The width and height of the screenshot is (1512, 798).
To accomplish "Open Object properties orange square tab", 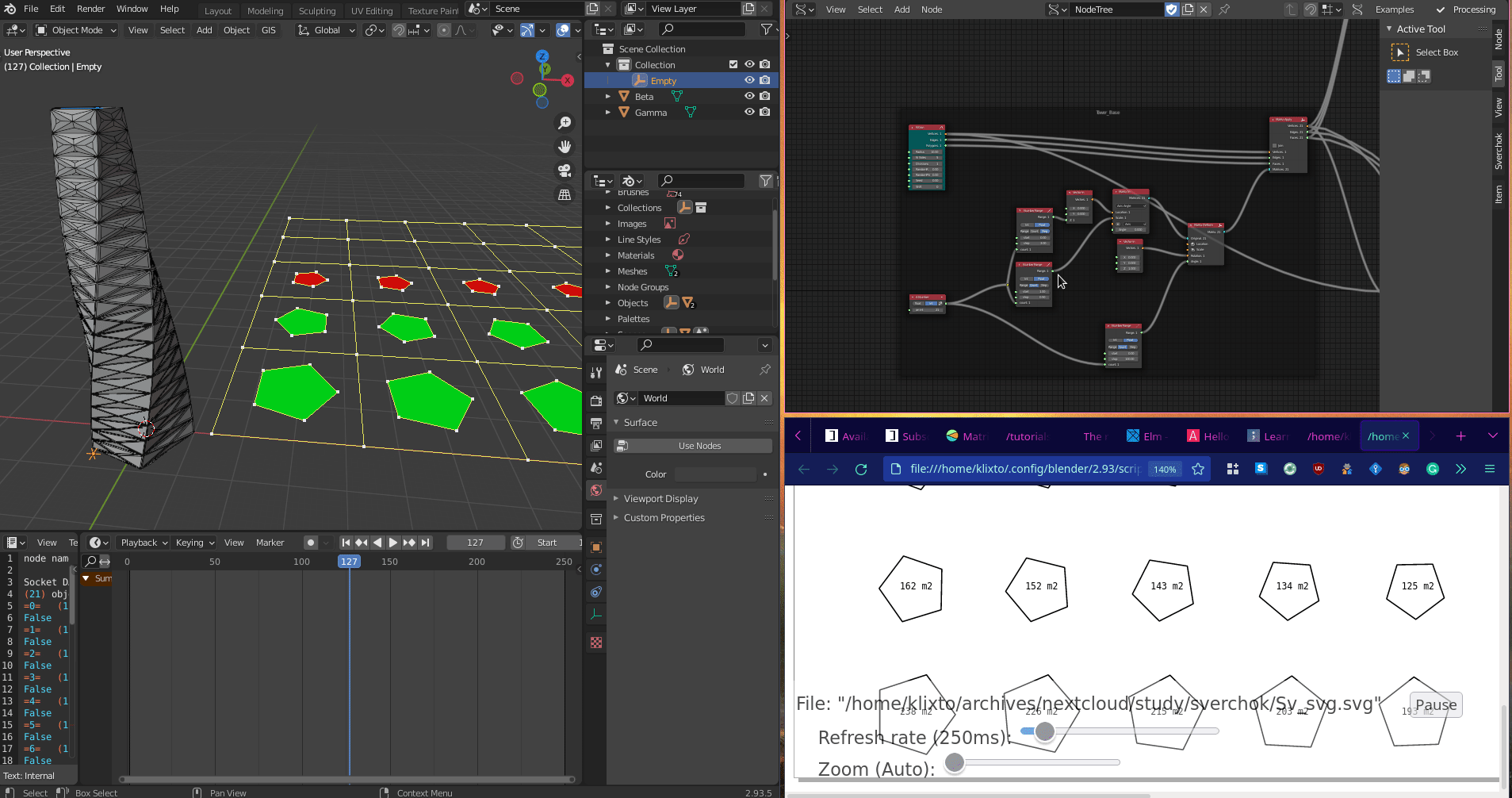I will point(596,547).
